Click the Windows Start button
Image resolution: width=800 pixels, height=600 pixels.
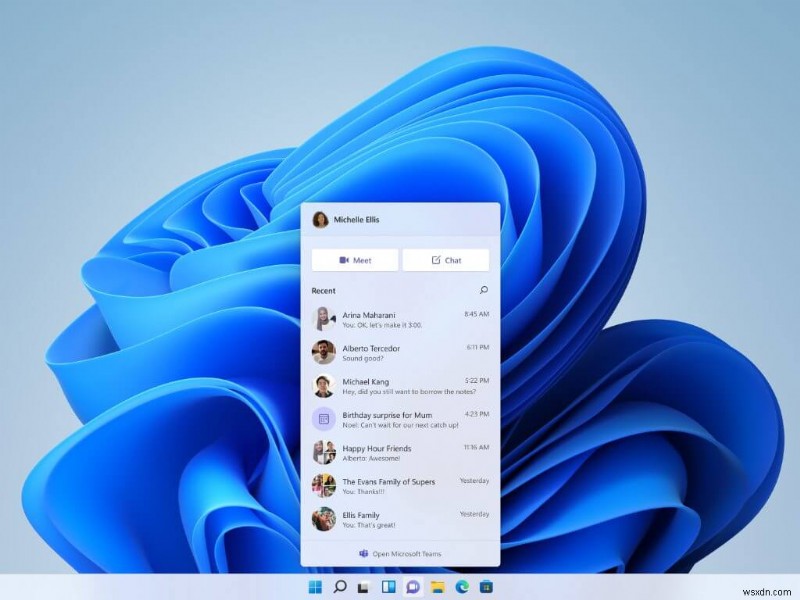[316, 585]
